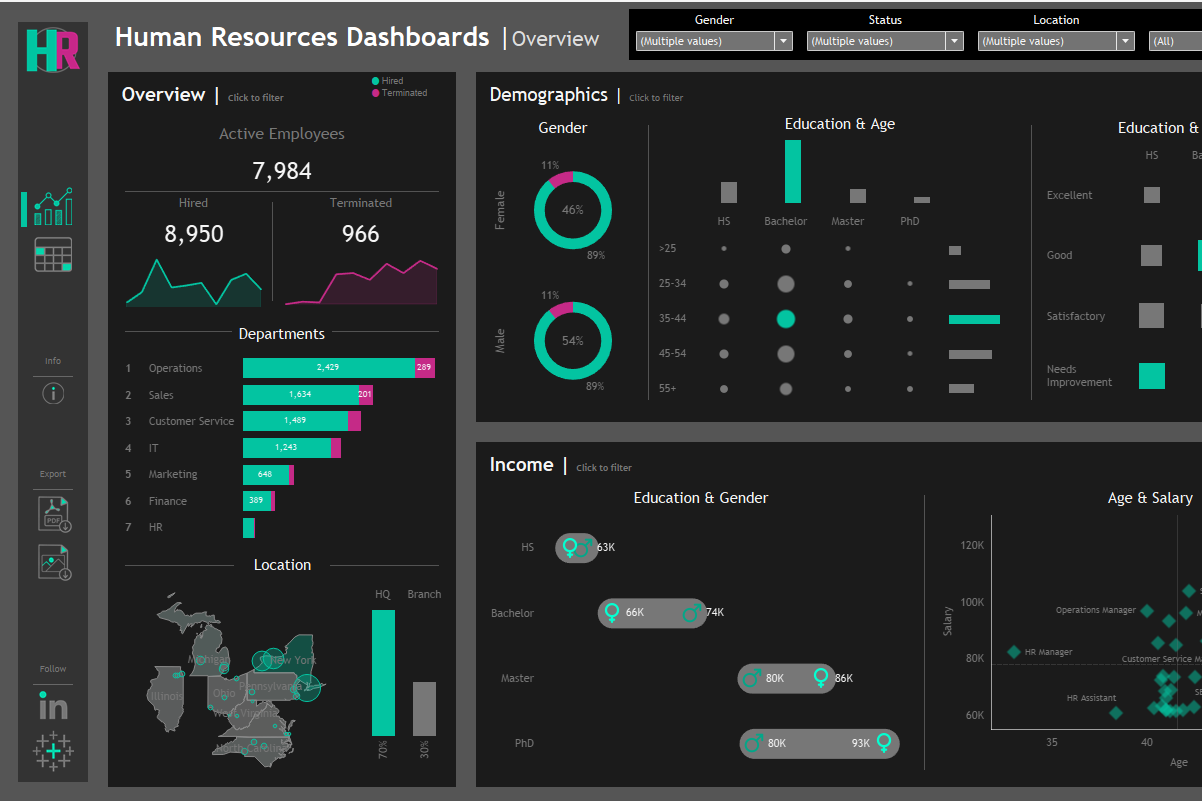Select the teal 35-44 age bar
Viewport: 1202px width, 801px height.
pos(974,319)
